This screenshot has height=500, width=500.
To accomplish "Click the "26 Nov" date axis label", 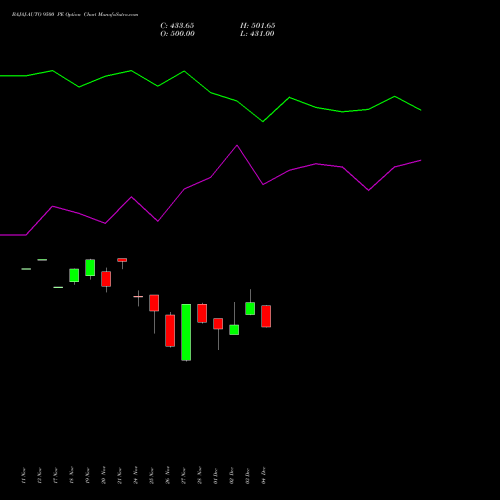I will coord(167,475).
